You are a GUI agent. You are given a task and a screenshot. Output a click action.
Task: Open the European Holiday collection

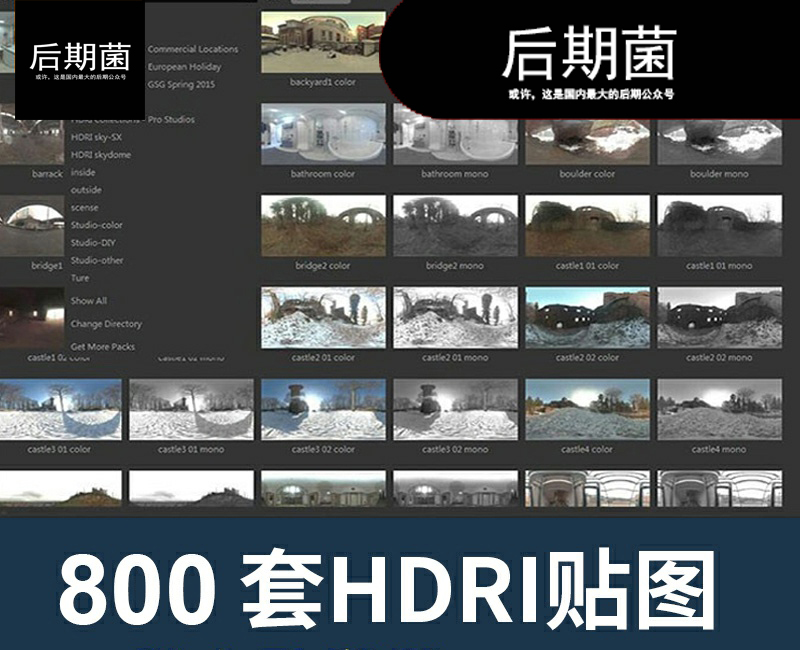tap(184, 67)
